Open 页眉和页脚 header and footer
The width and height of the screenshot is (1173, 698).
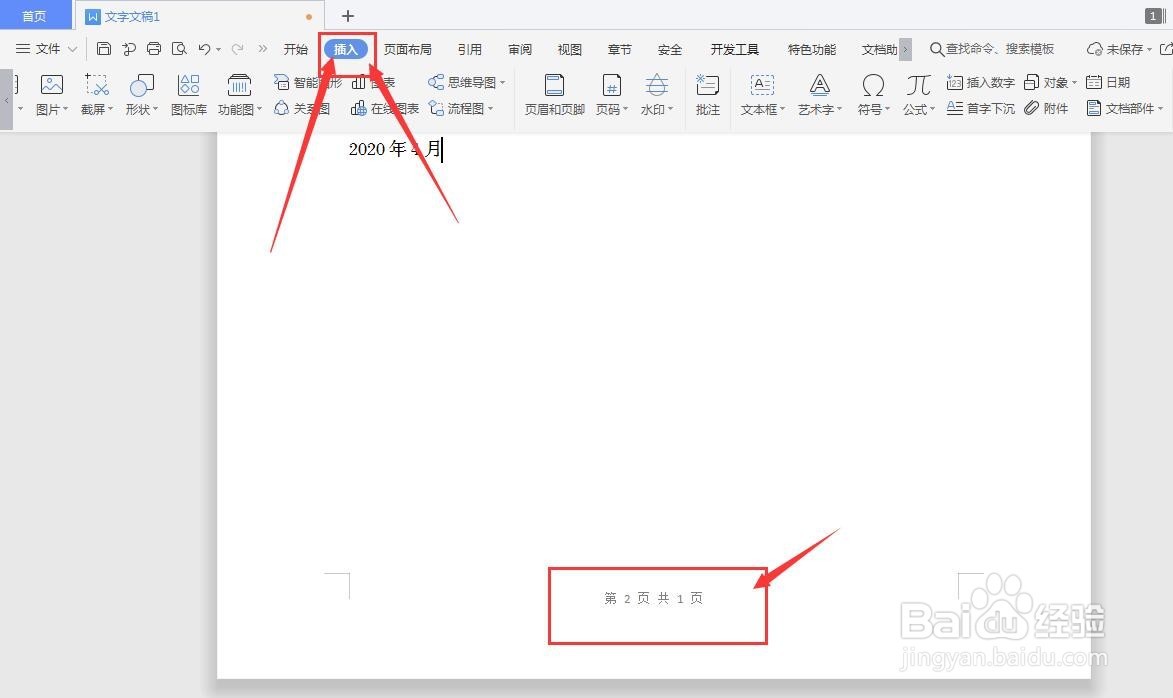pos(554,95)
